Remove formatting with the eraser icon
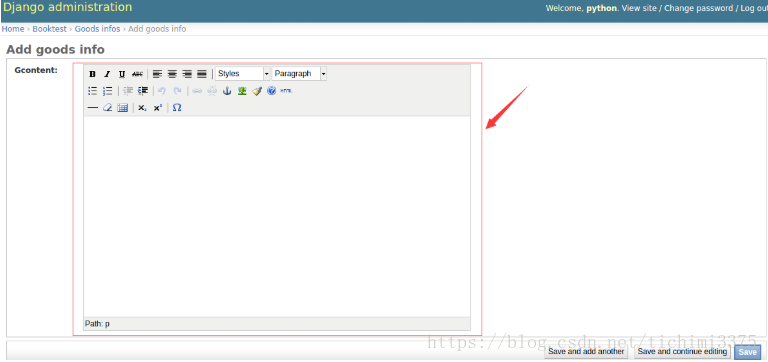The height and width of the screenshot is (362, 768). pyautogui.click(x=107, y=107)
